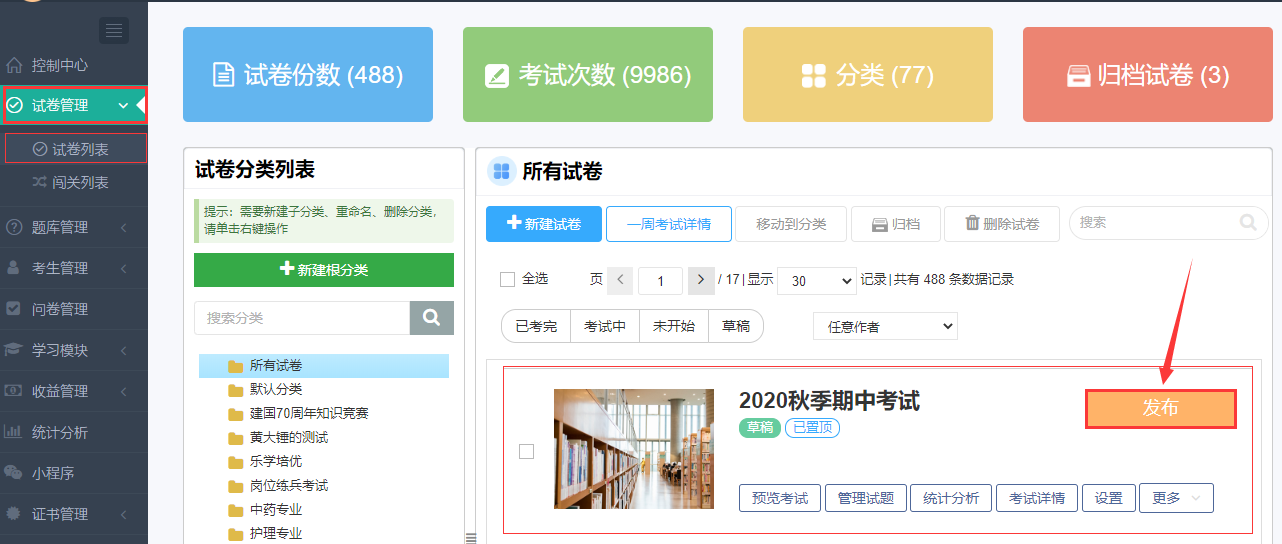
Task: Select 中药专业 folder
Action: tap(265, 509)
